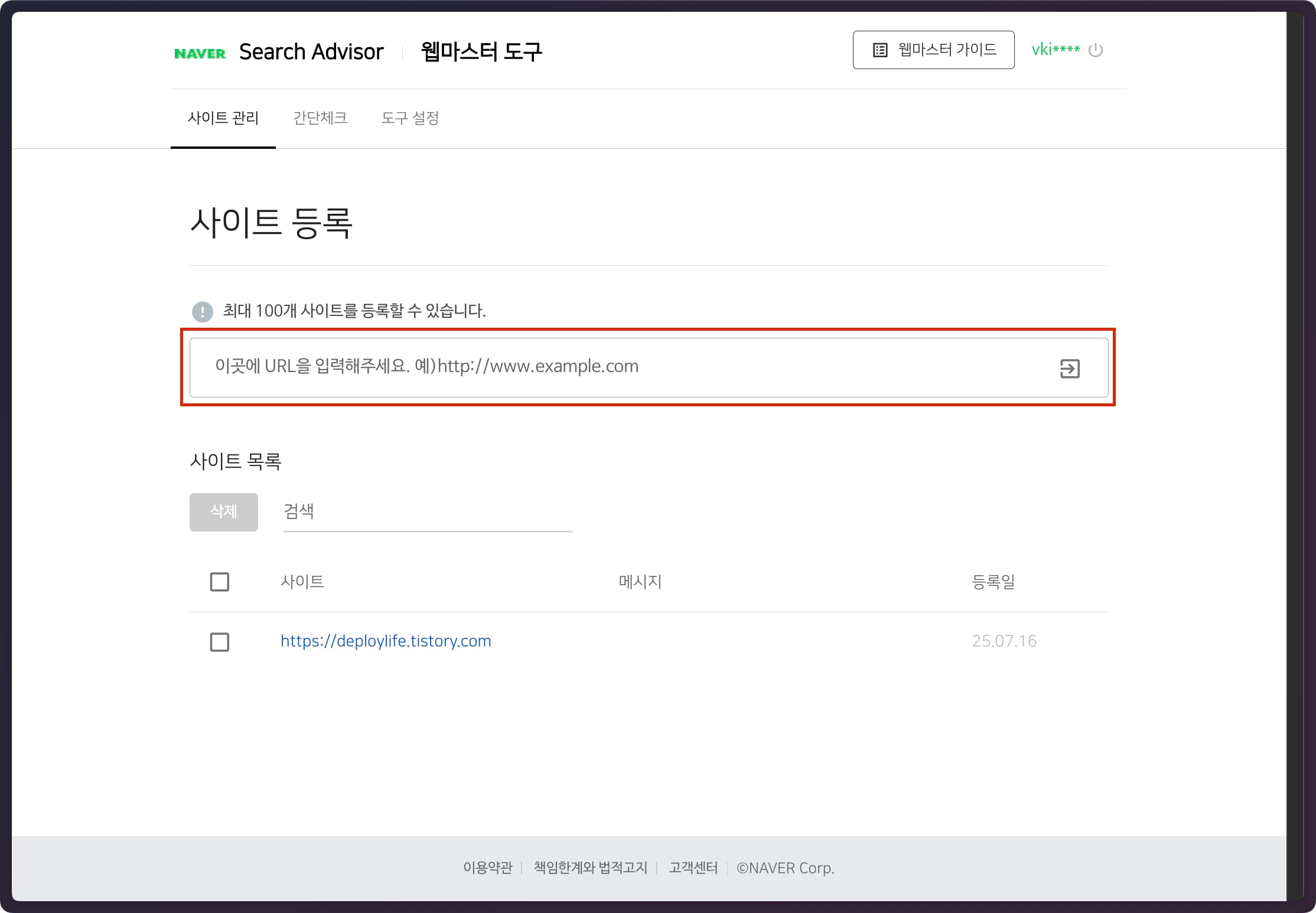Open the https://deploylife.tistory.com link
This screenshot has width=1316, height=913.
click(385, 641)
